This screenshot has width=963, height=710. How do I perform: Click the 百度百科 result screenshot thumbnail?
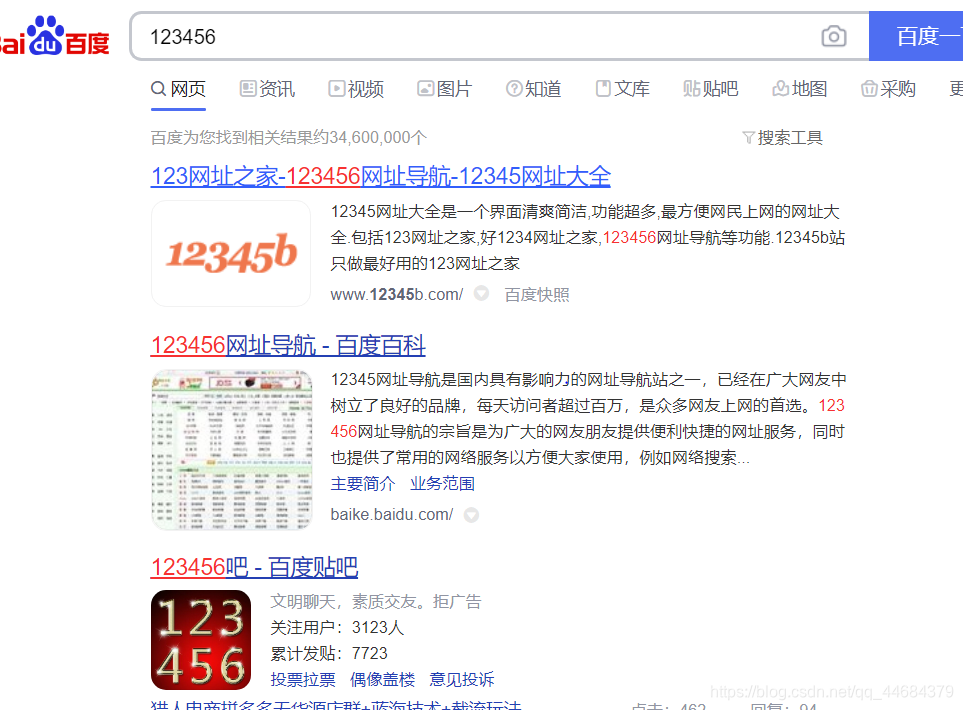pyautogui.click(x=232, y=450)
